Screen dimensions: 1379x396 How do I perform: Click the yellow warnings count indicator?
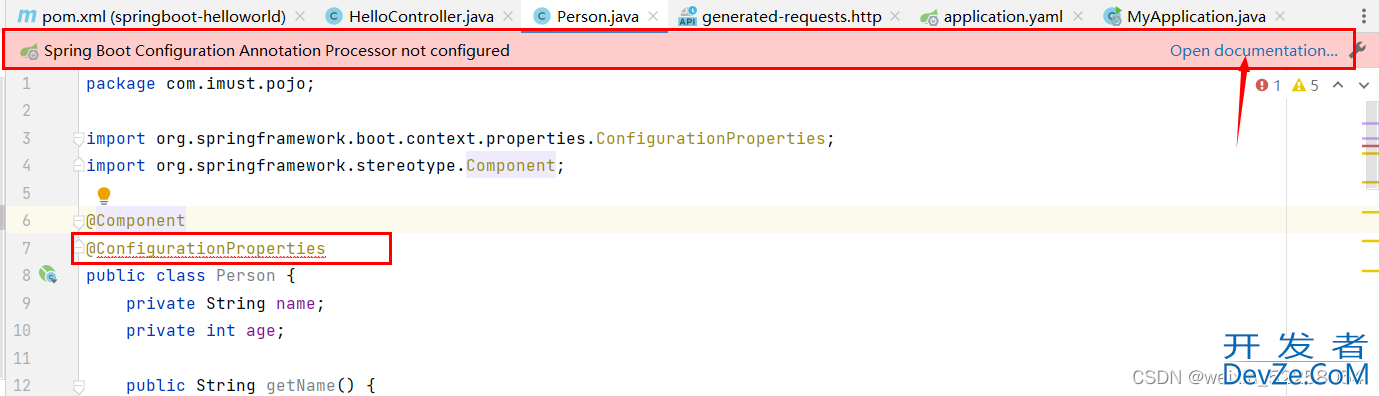pyautogui.click(x=1306, y=85)
